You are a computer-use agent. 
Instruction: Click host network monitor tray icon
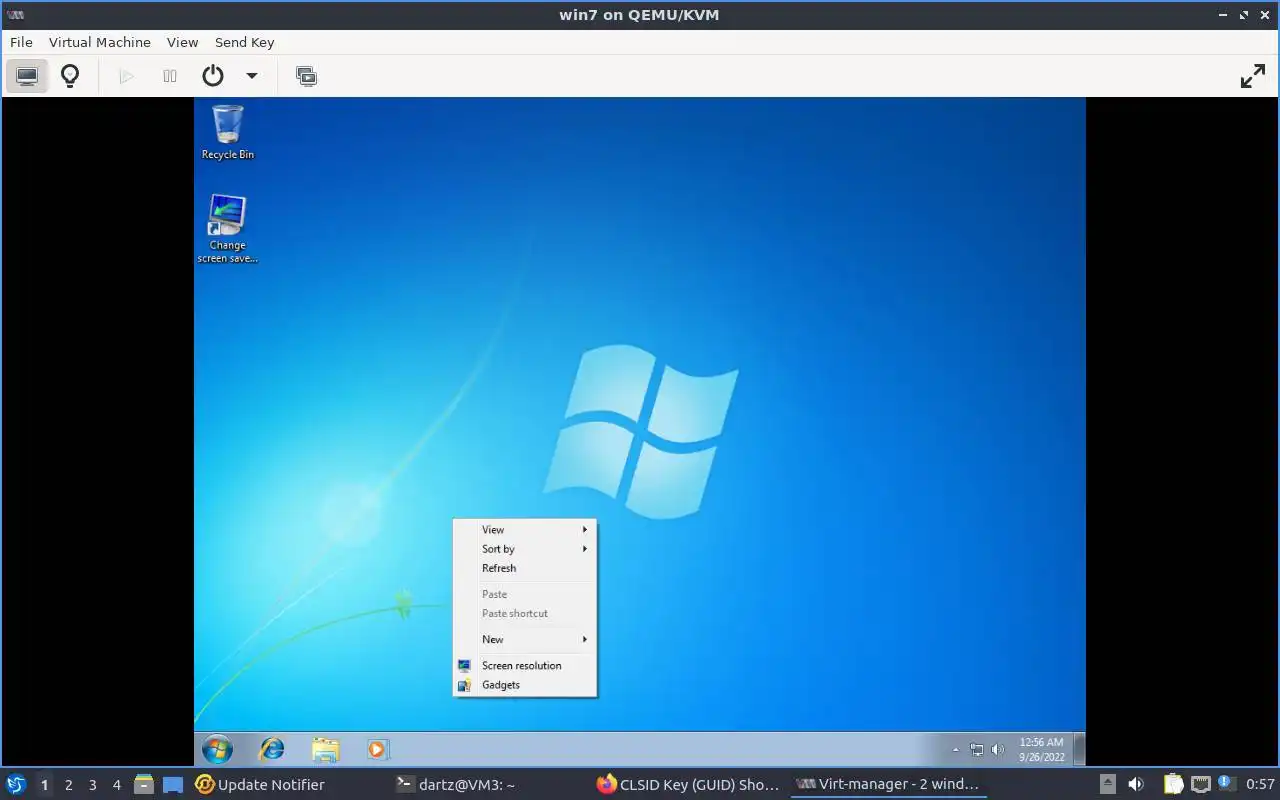[1201, 785]
